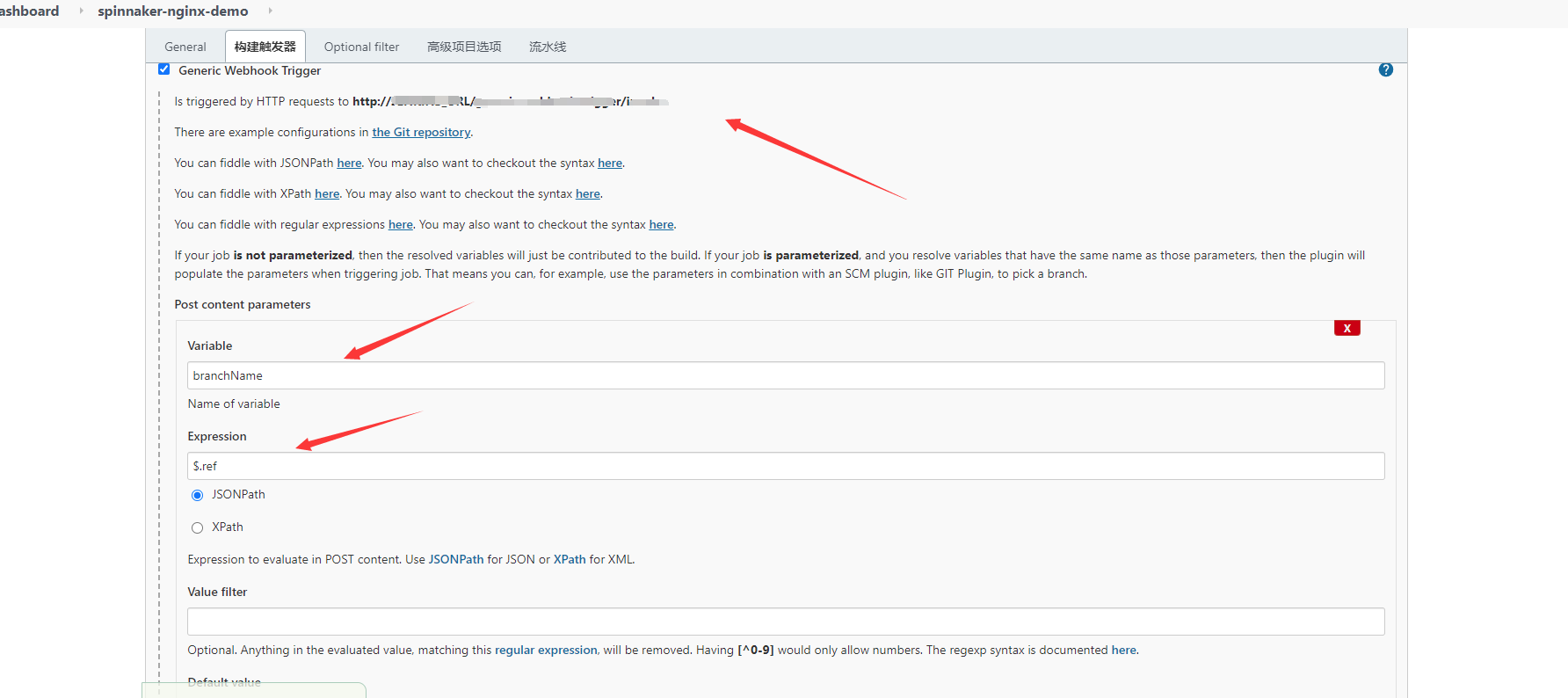
Task: Click the Expression label
Action: 217,436
